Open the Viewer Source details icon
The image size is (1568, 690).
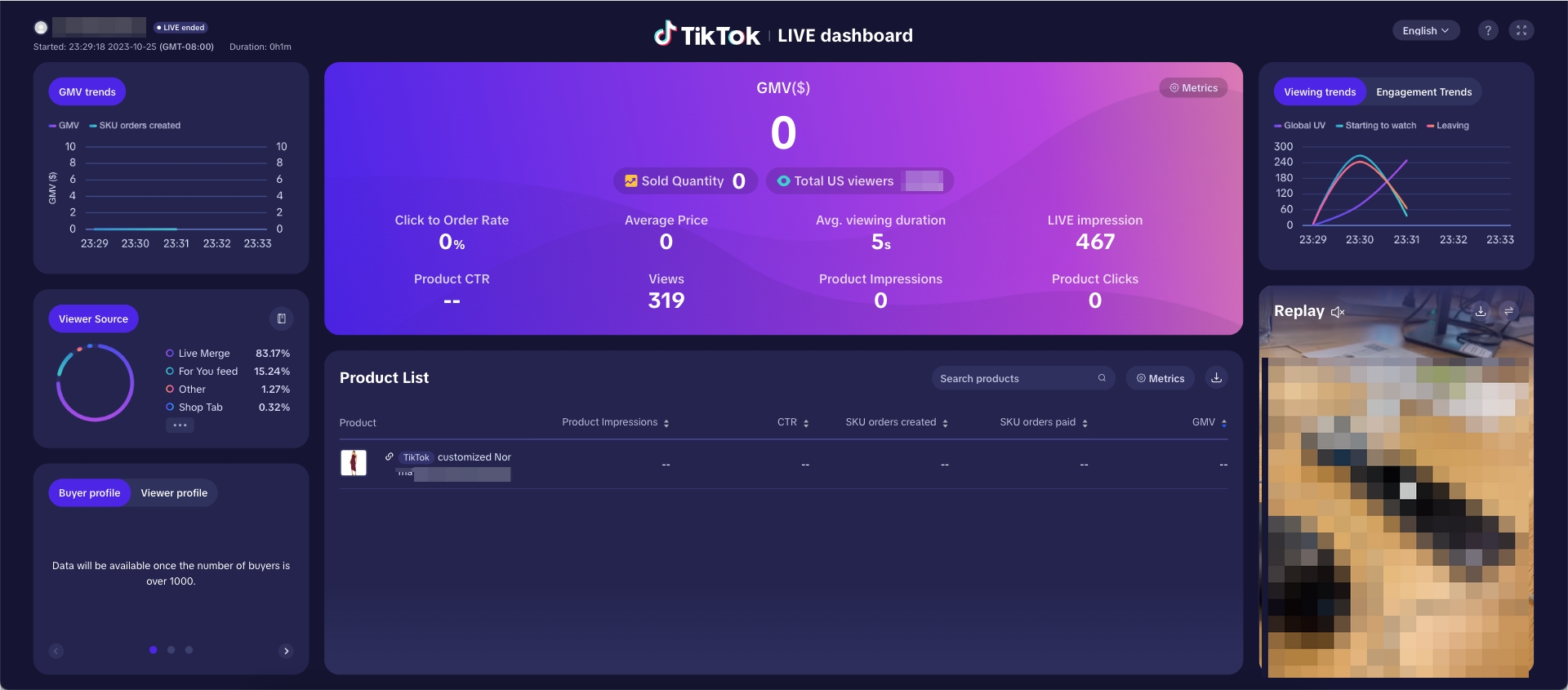tap(282, 318)
